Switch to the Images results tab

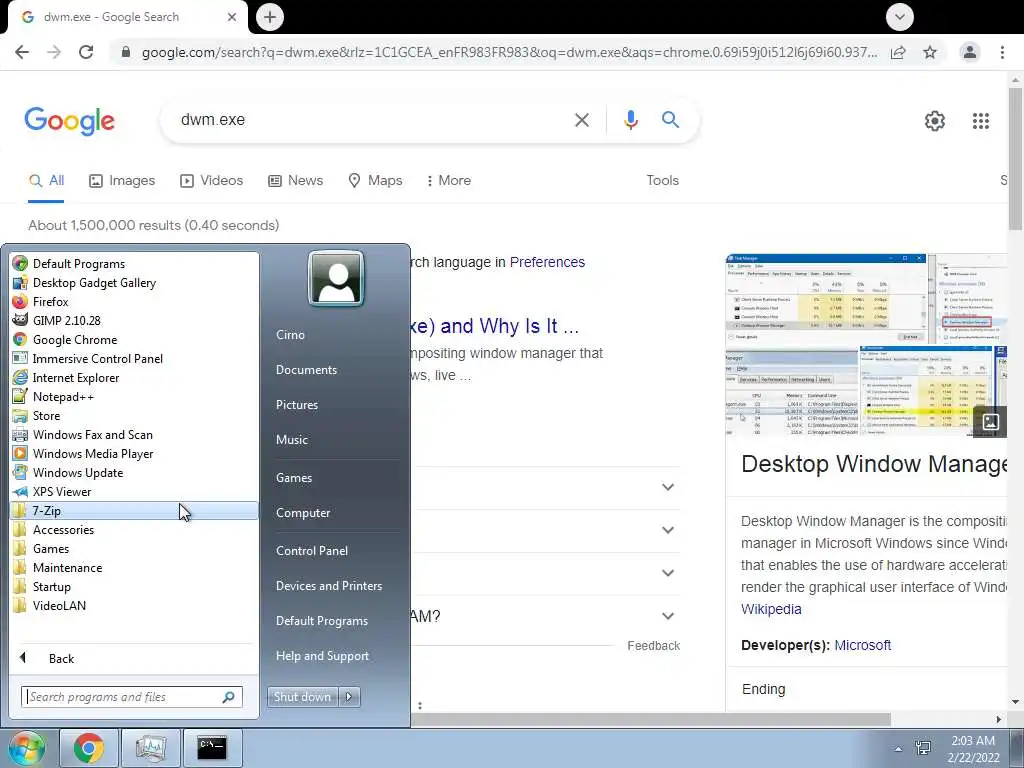click(x=122, y=181)
